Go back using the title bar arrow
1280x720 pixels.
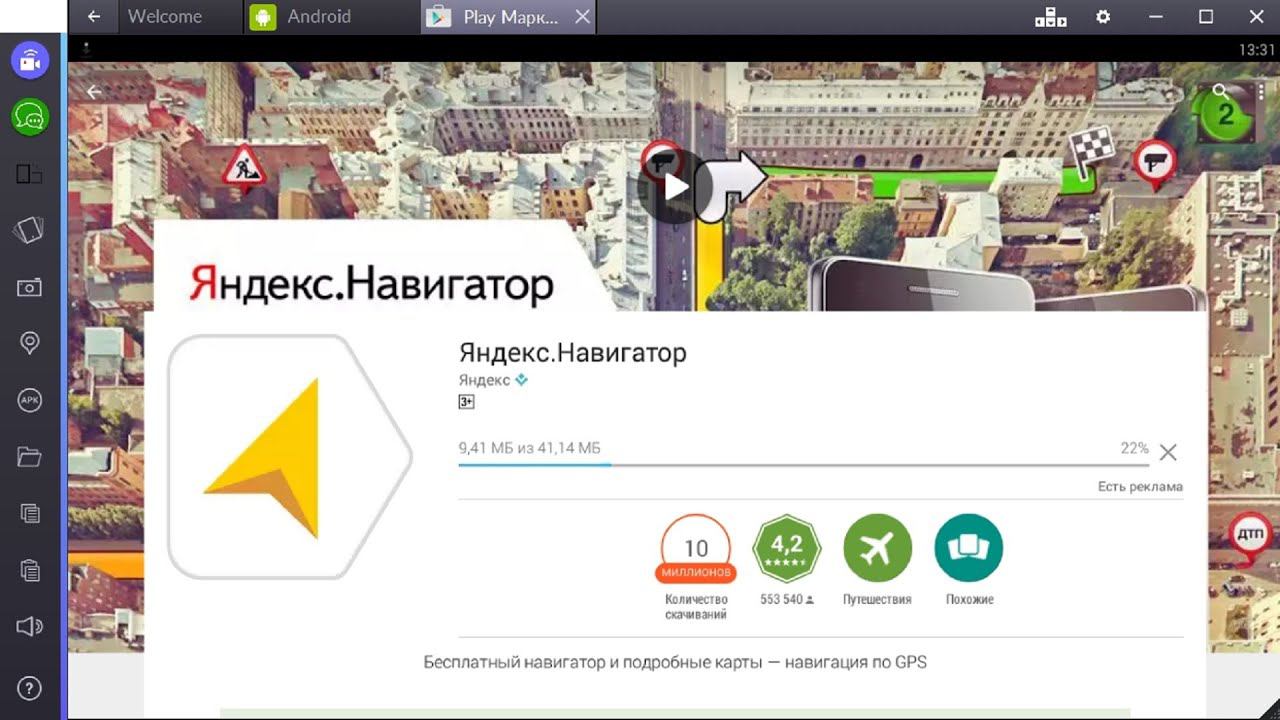tap(94, 17)
